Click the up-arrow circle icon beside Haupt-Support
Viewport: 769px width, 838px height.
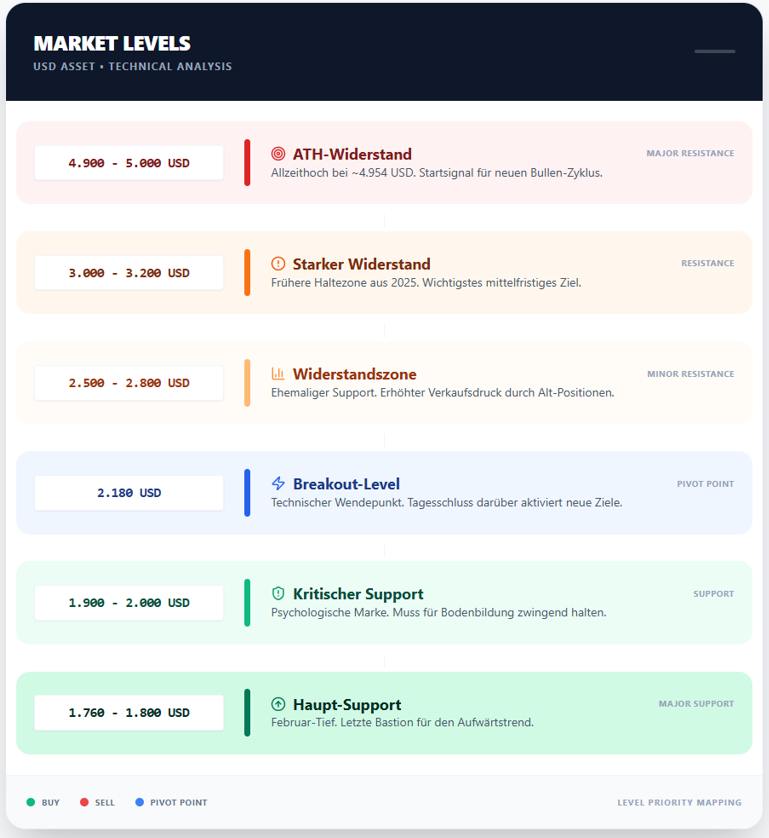278,704
